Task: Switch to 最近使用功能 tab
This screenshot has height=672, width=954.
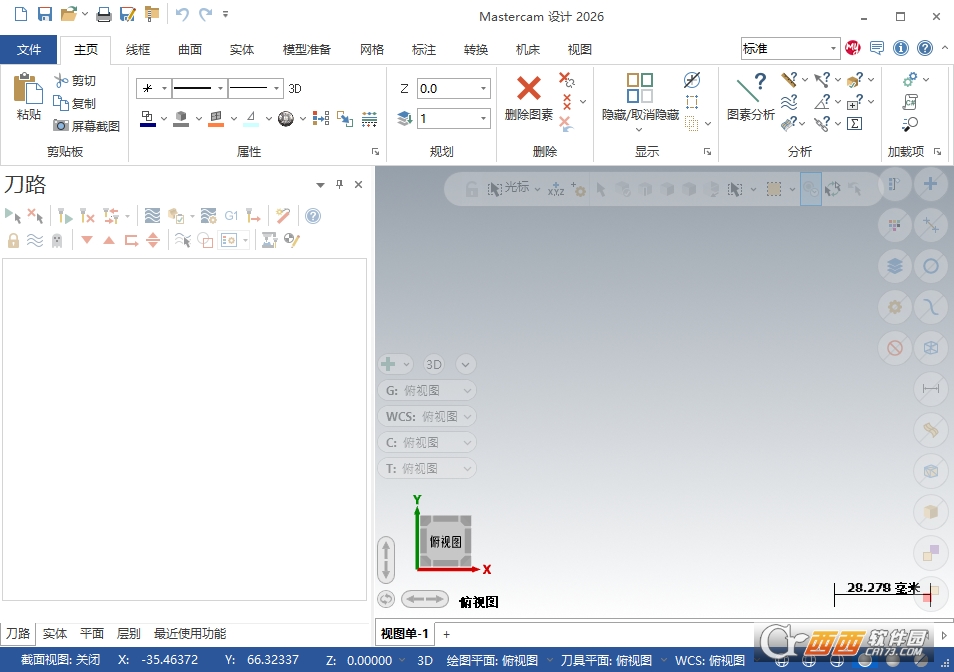Action: (x=190, y=634)
